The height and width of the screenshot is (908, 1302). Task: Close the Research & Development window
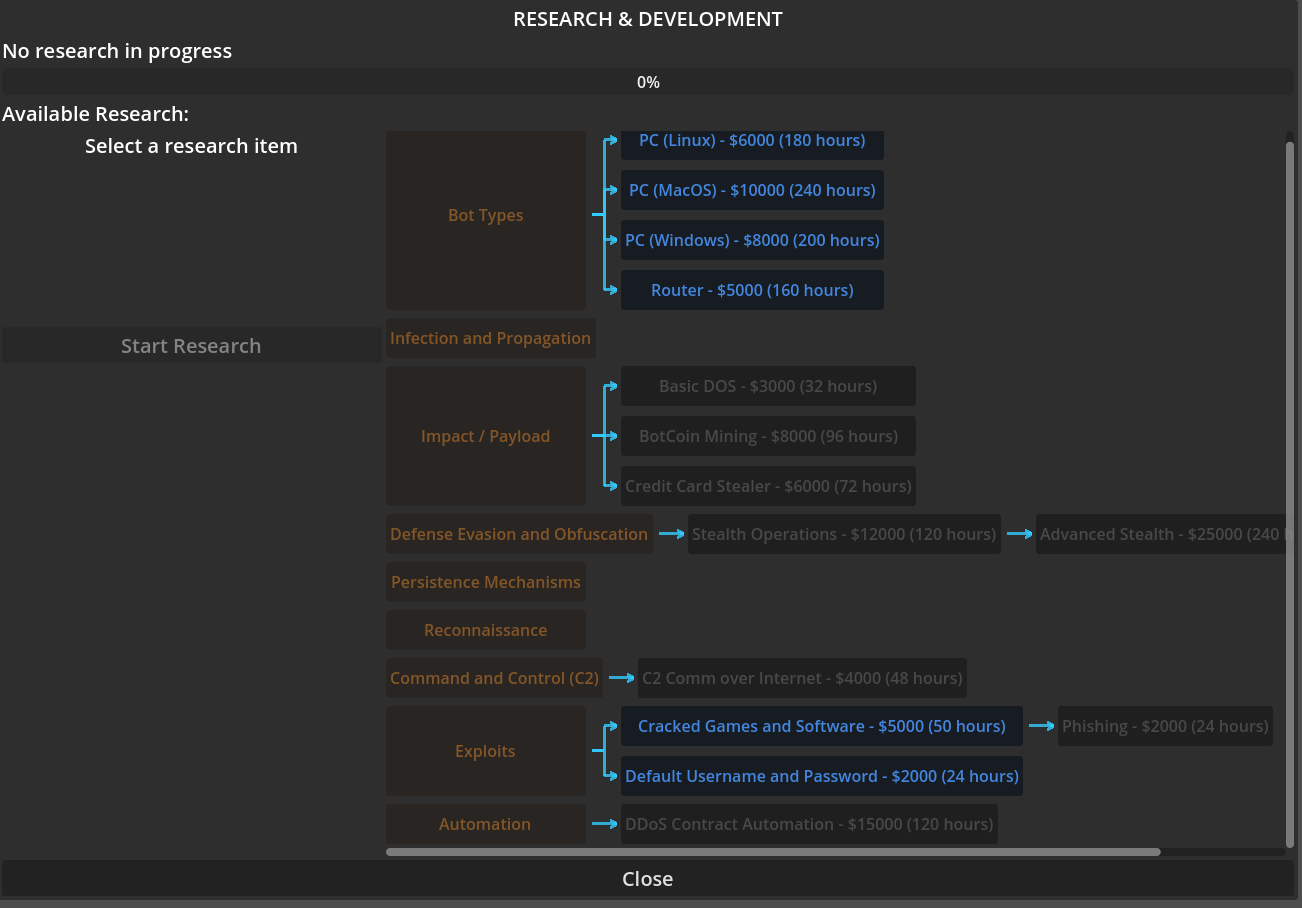coord(648,879)
